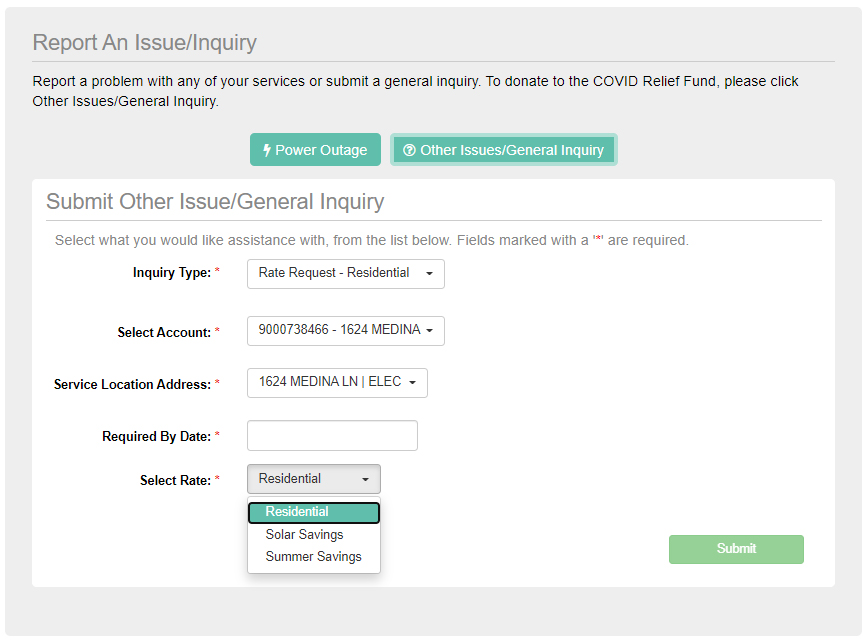
Task: Pick the Summer Savings rate option
Action: tap(313, 557)
